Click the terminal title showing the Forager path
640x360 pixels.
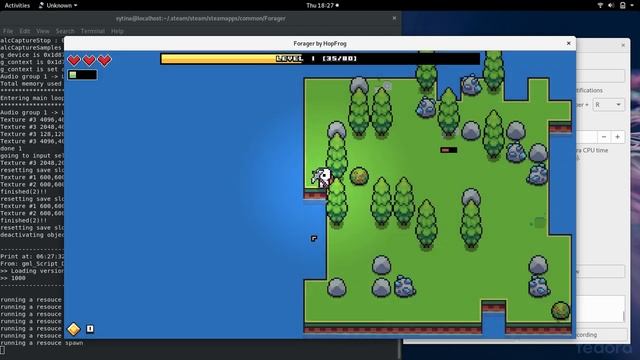point(200,18)
